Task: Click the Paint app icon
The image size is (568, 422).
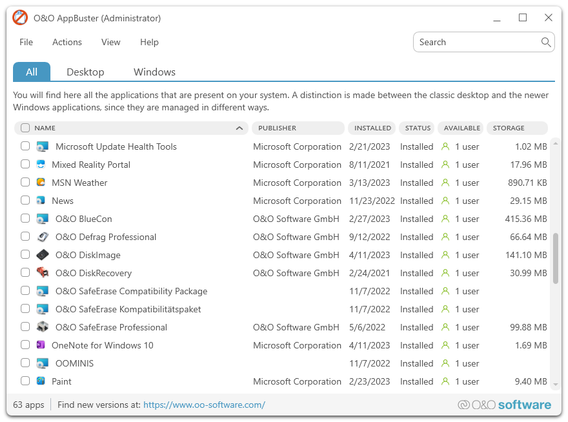Action: [41, 381]
